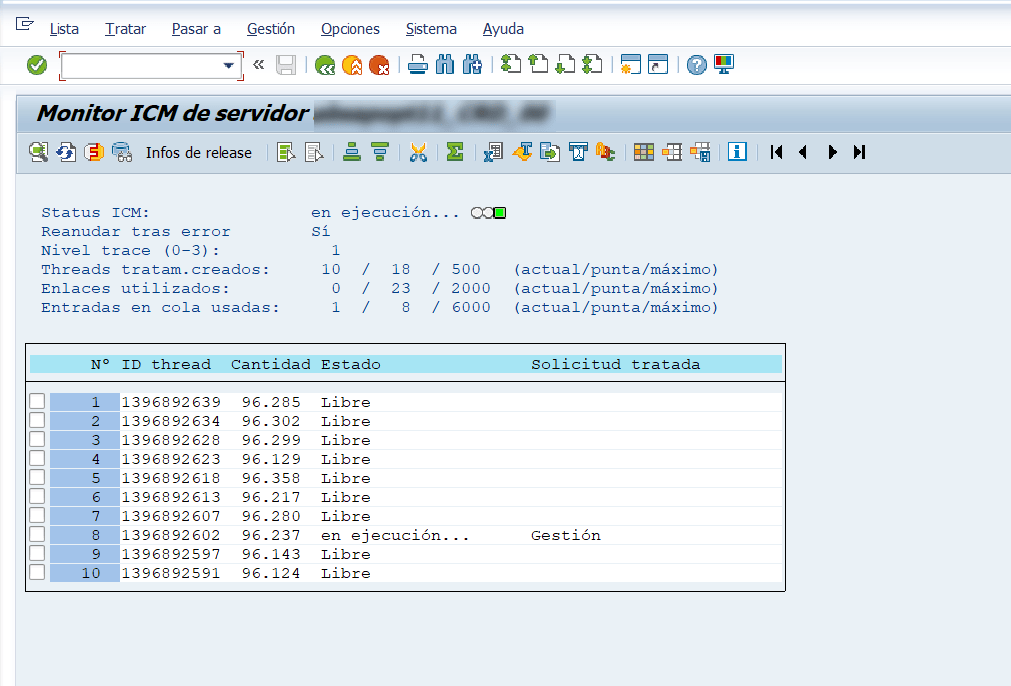1011x686 pixels.
Task: Click the Refresh icon in the application toolbar
Action: (66, 152)
